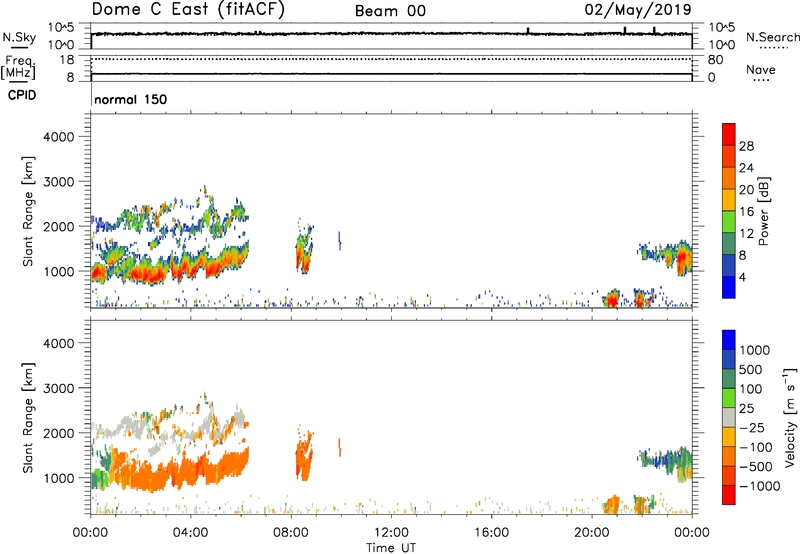The width and height of the screenshot is (800, 554).
Task: Click the 'Time UT' axis title
Action: coord(391,548)
